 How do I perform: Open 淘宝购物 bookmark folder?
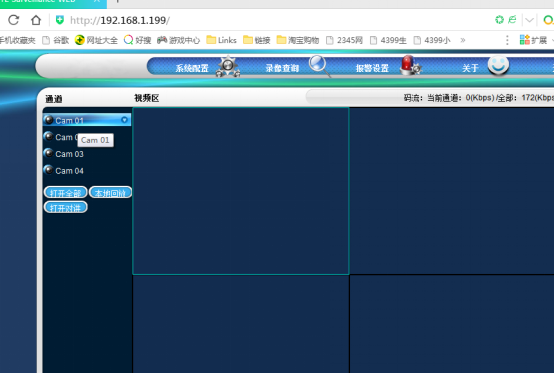click(x=298, y=40)
